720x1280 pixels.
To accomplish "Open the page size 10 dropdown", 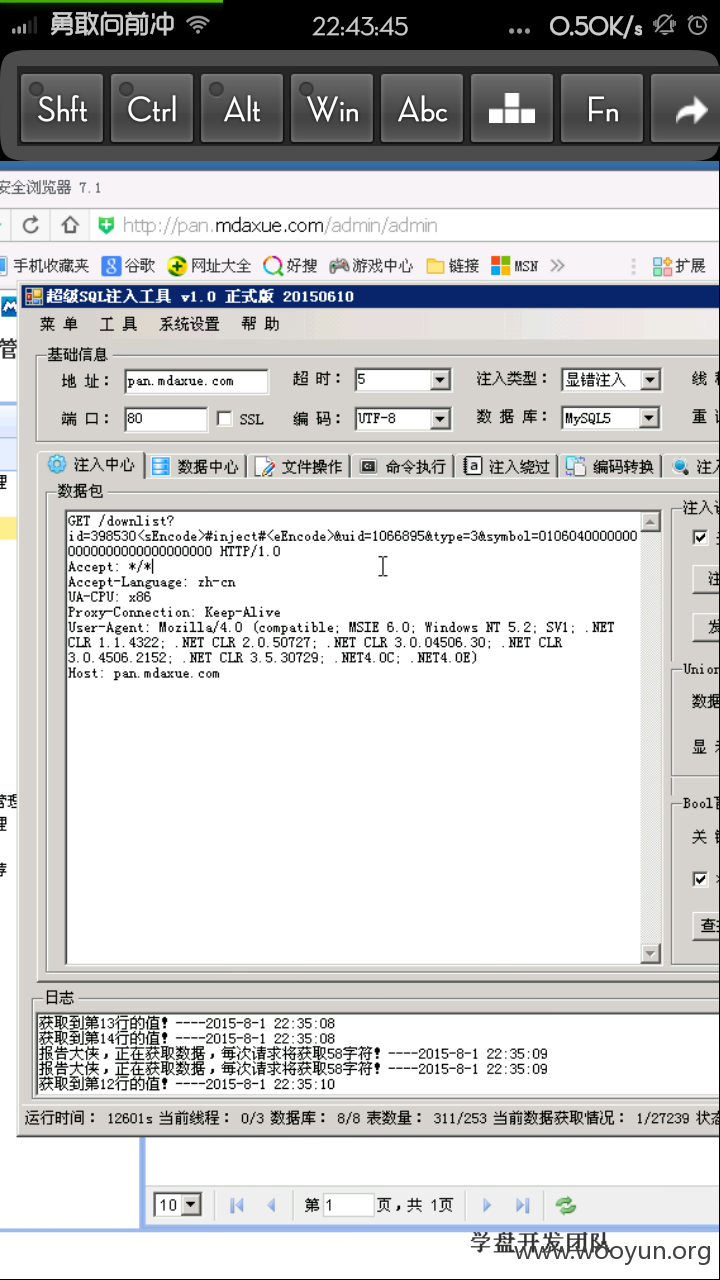I will click(x=191, y=1205).
